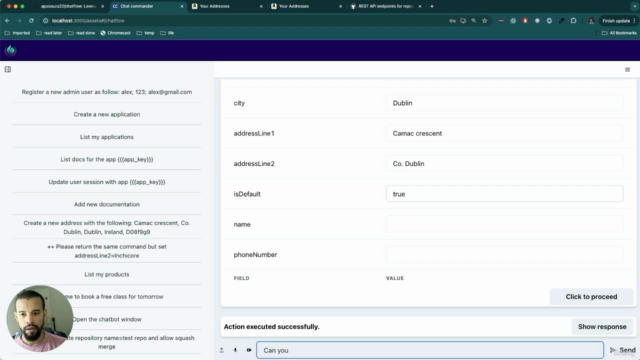Image resolution: width=640 pixels, height=360 pixels.
Task: Reload the page with the refresh icon
Action: pyautogui.click(x=31, y=20)
